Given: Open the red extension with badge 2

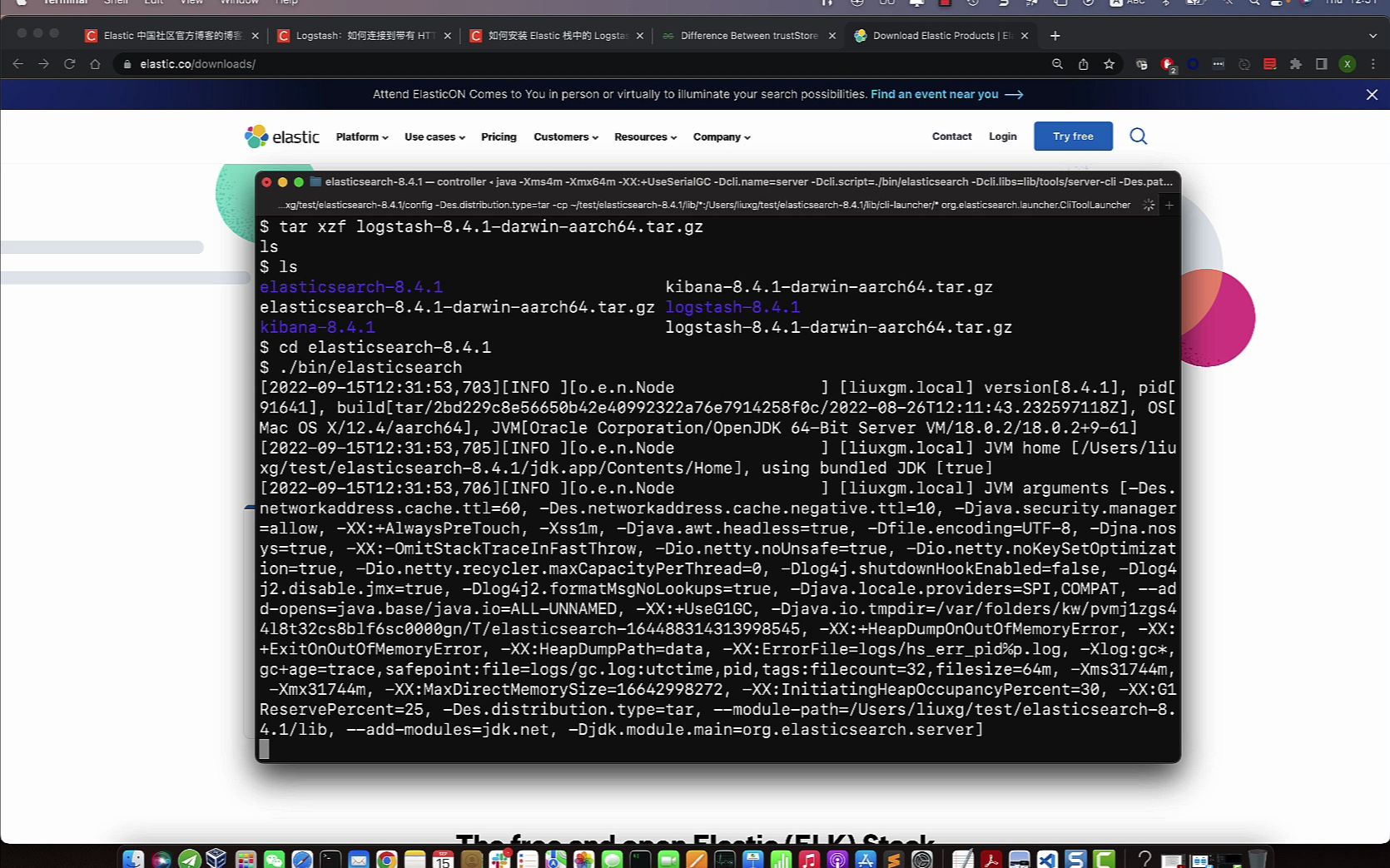Looking at the screenshot, I should (1168, 65).
